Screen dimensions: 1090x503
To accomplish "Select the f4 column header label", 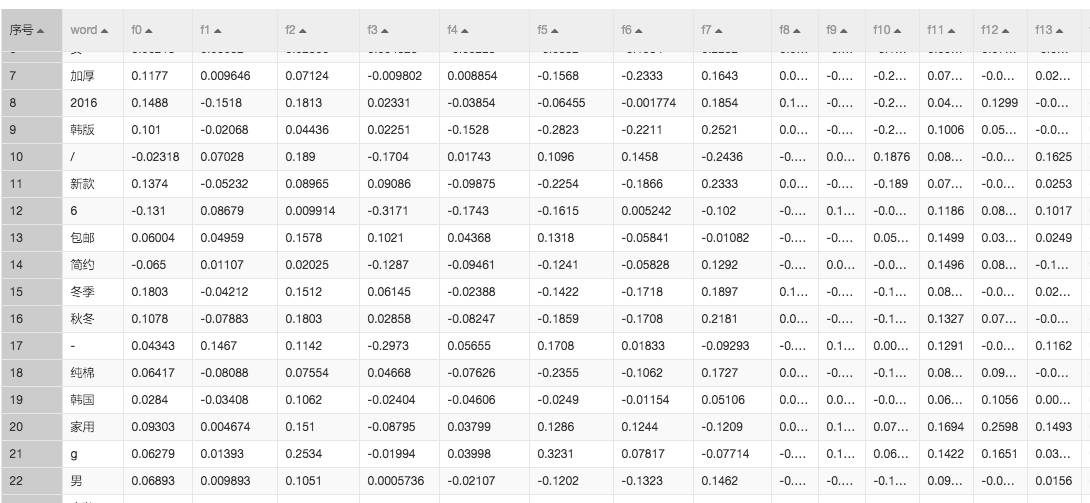I will tap(452, 31).
